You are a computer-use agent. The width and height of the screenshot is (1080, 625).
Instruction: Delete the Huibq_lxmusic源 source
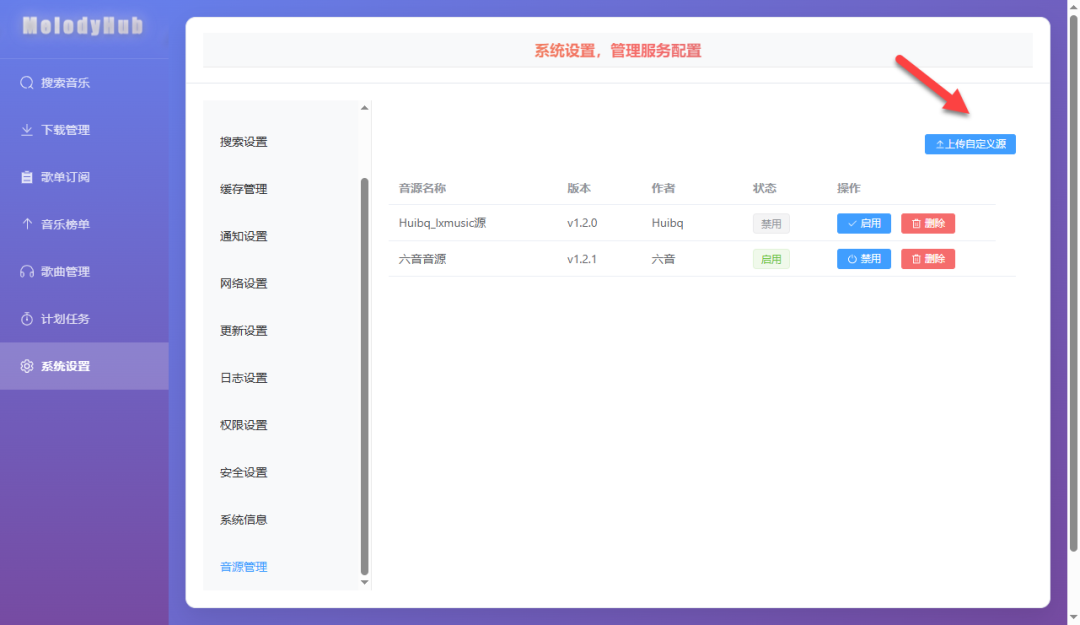pos(928,223)
